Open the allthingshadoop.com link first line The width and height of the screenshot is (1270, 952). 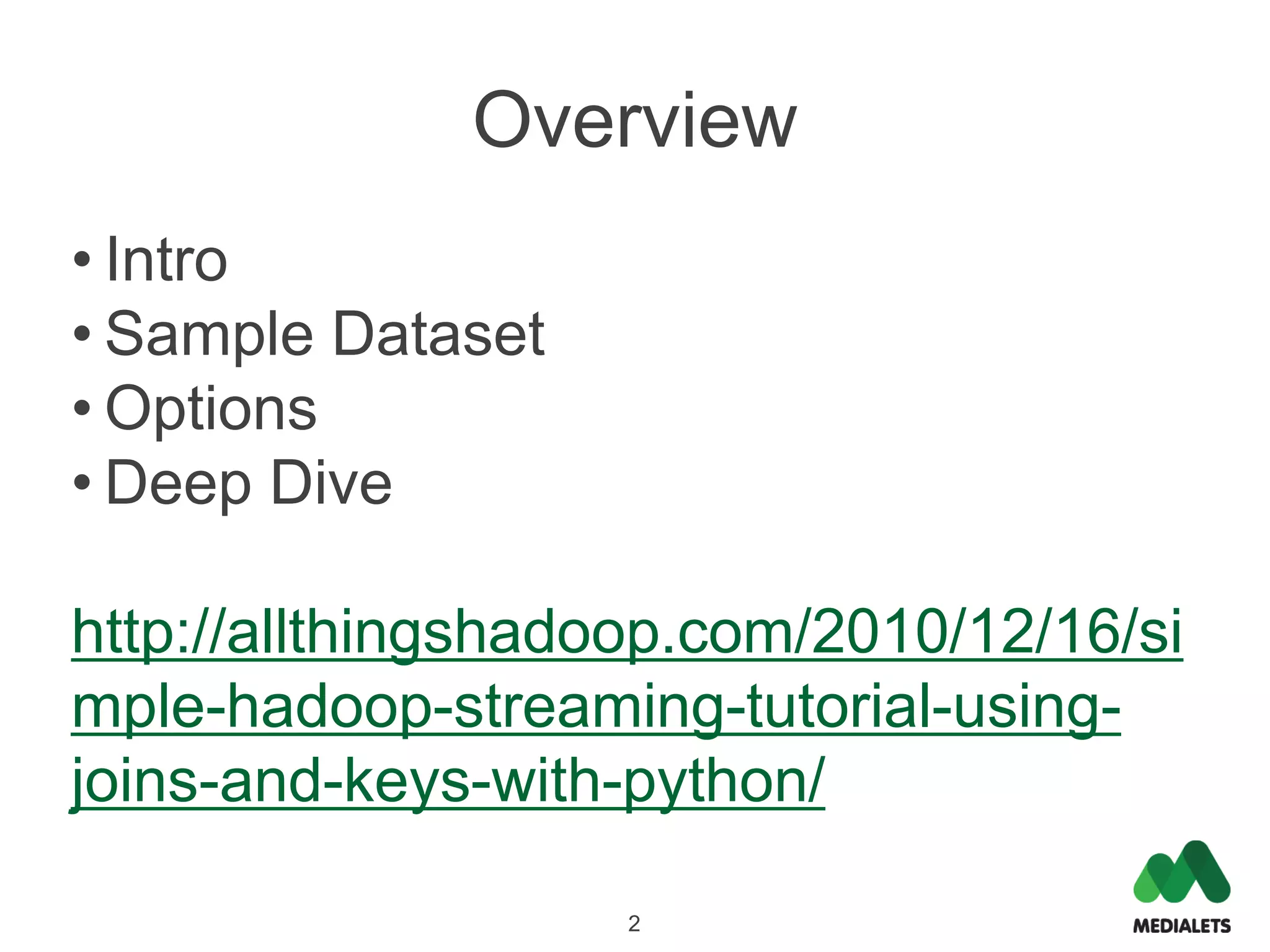click(x=627, y=633)
